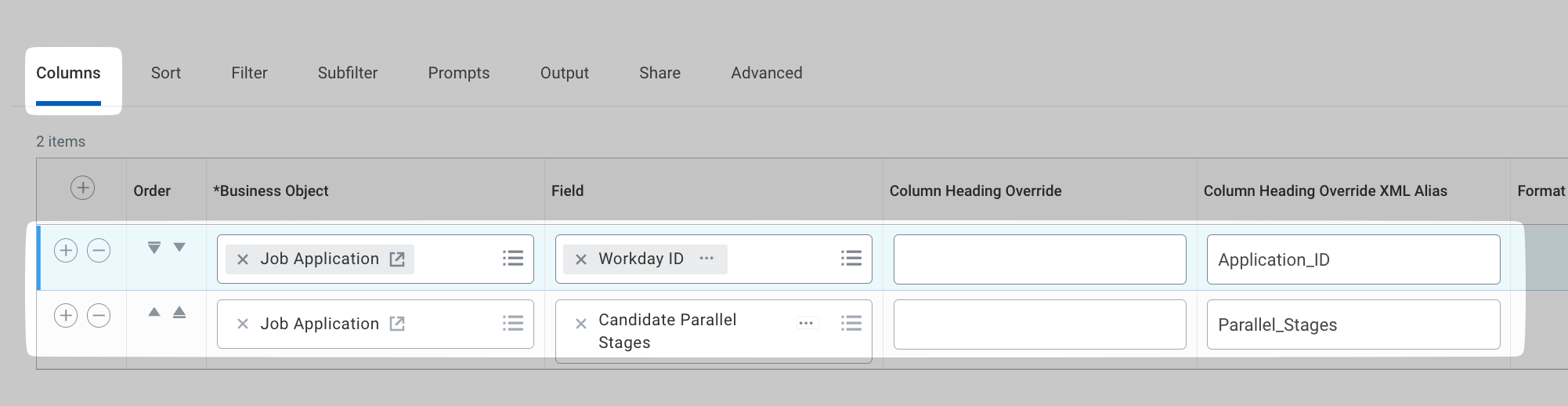Open related actions for Candidate Parallel Stages

click(x=806, y=323)
